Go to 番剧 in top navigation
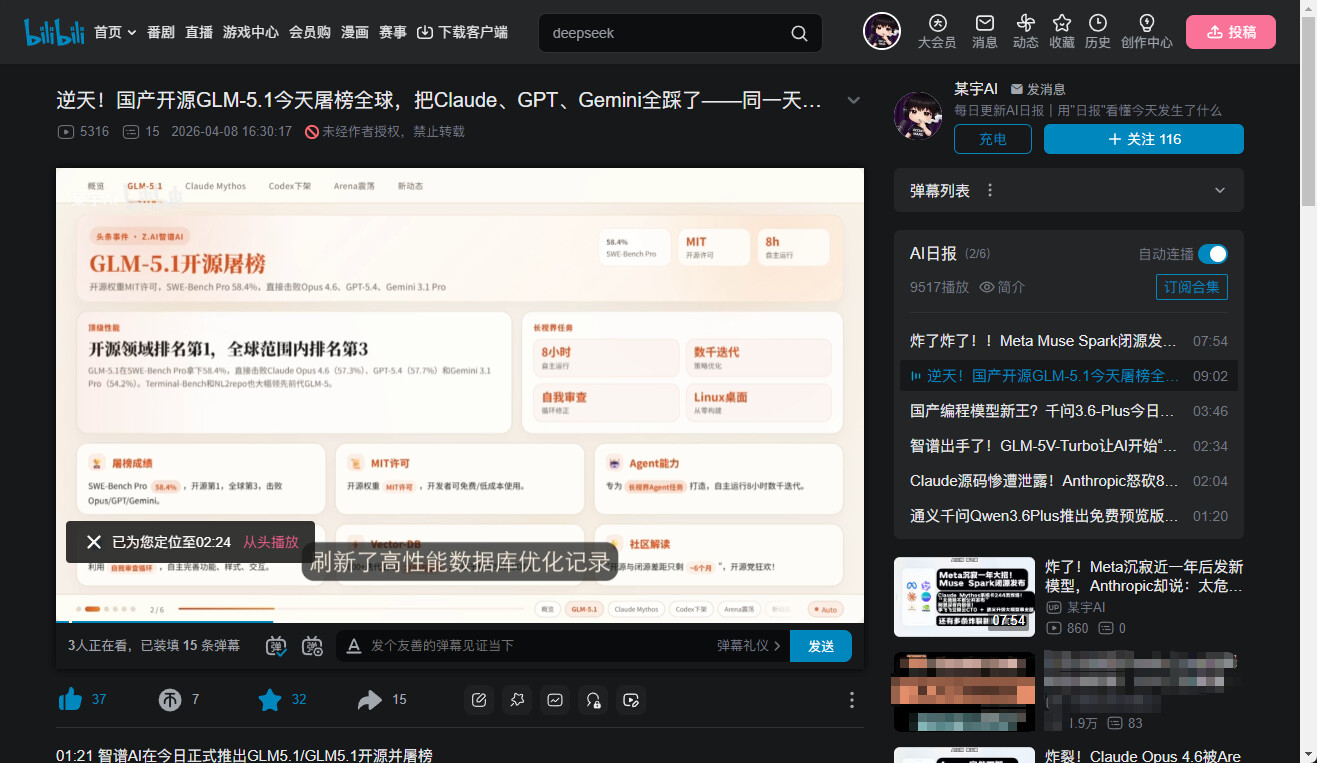 click(x=160, y=32)
